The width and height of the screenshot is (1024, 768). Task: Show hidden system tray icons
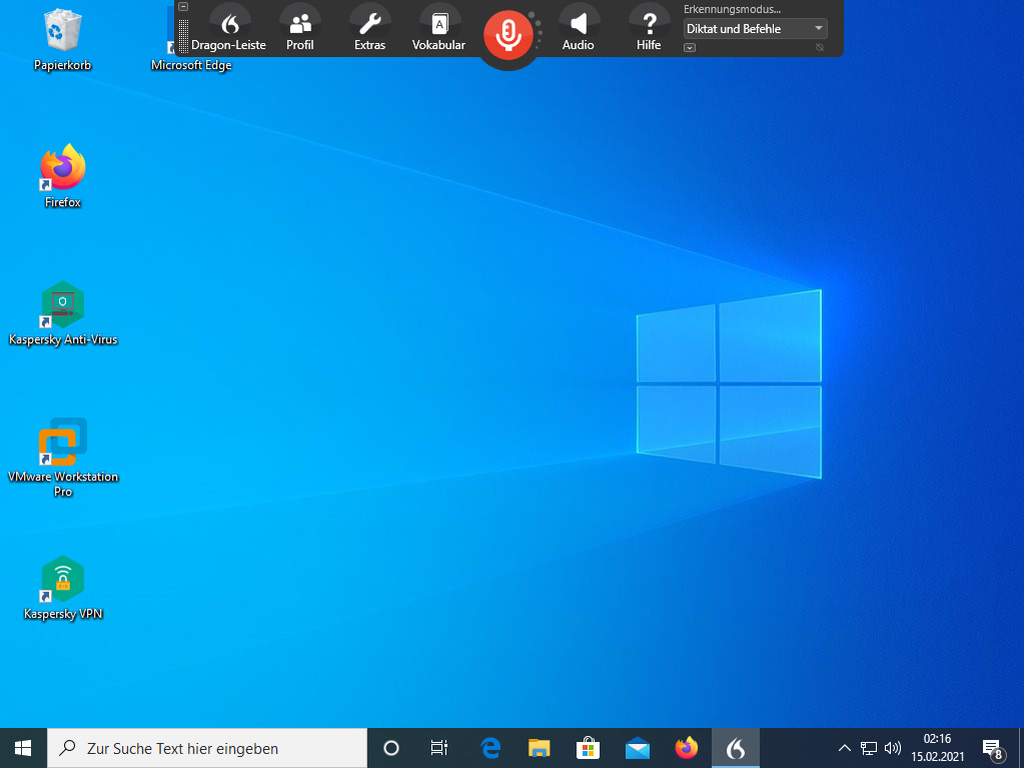point(844,748)
